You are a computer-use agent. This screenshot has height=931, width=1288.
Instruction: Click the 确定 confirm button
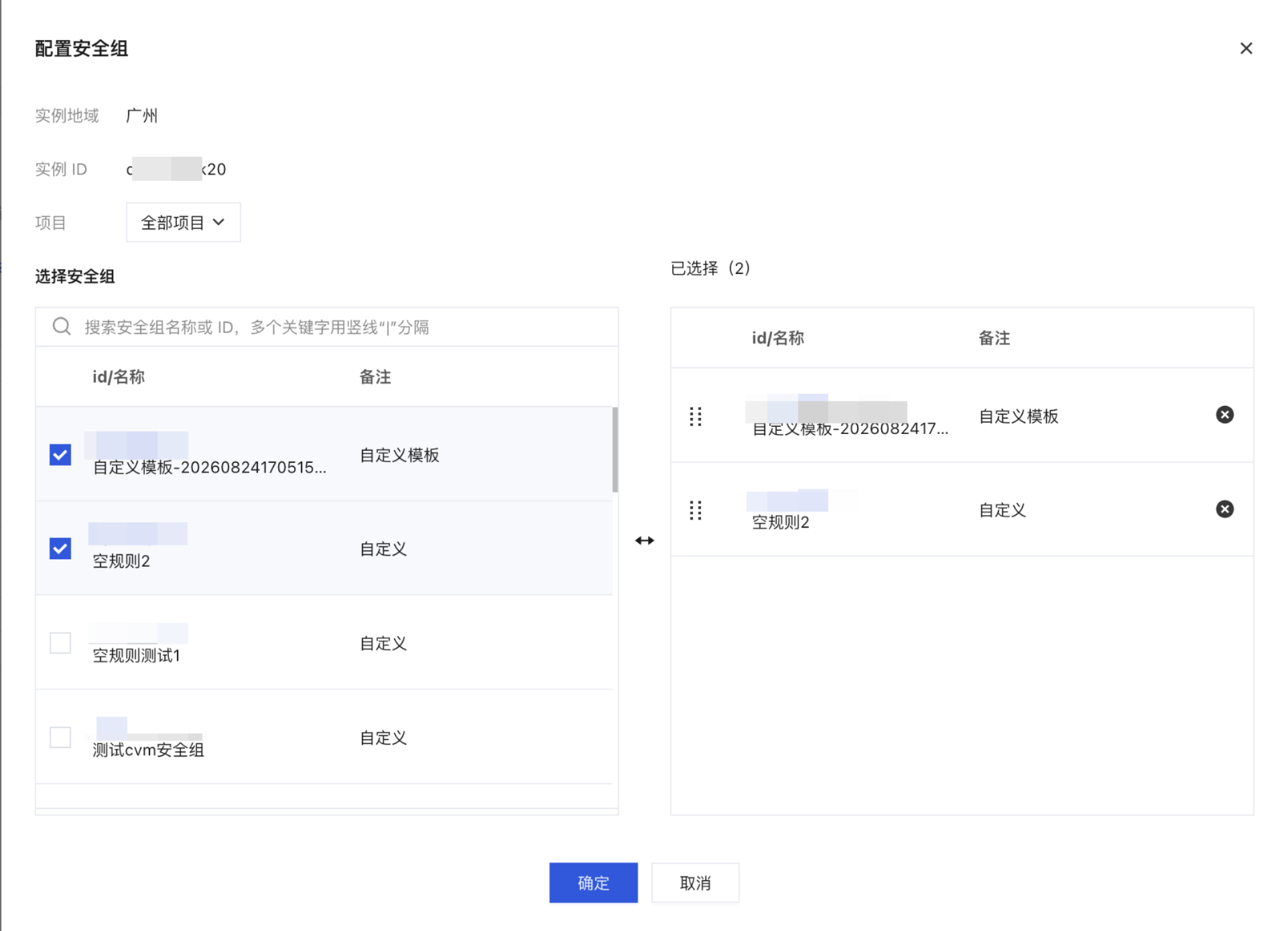593,883
